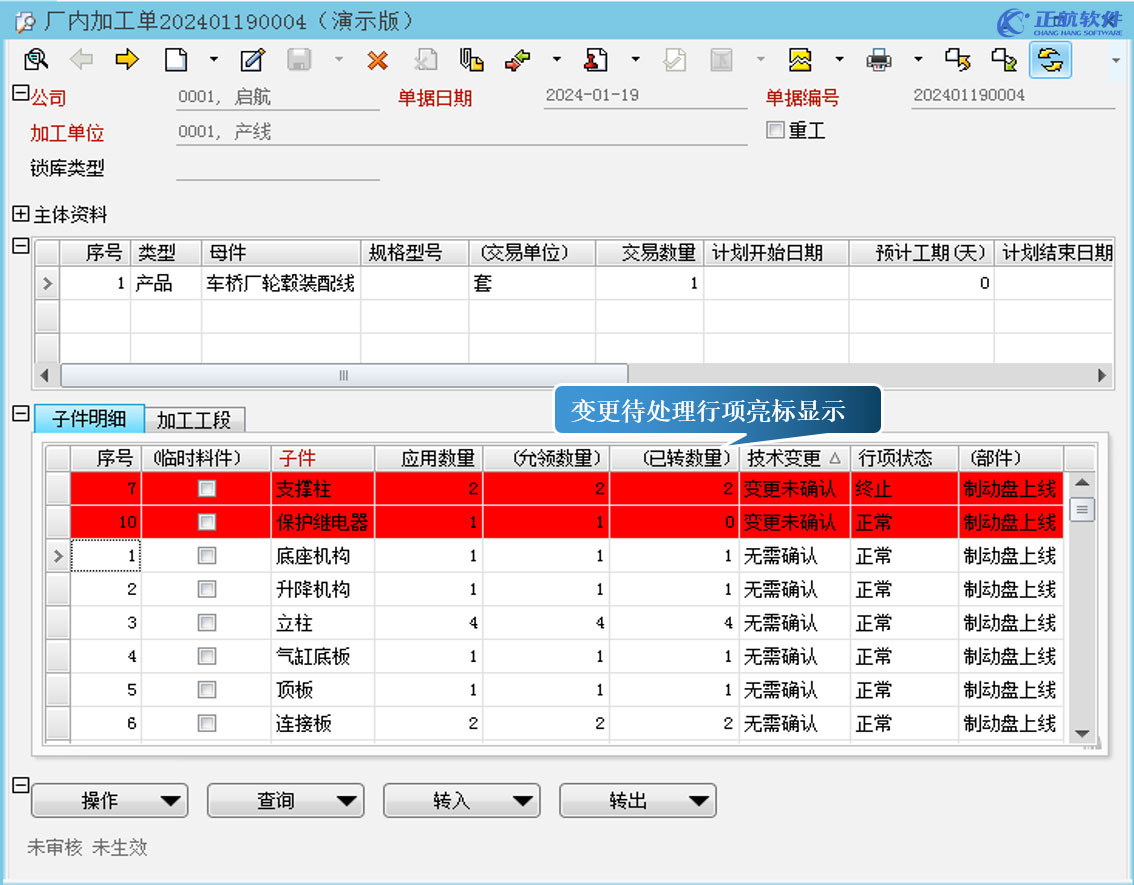Viewport: 1134px width, 885px height.
Task: Switch to the 加工工段 tab
Action: tap(194, 419)
